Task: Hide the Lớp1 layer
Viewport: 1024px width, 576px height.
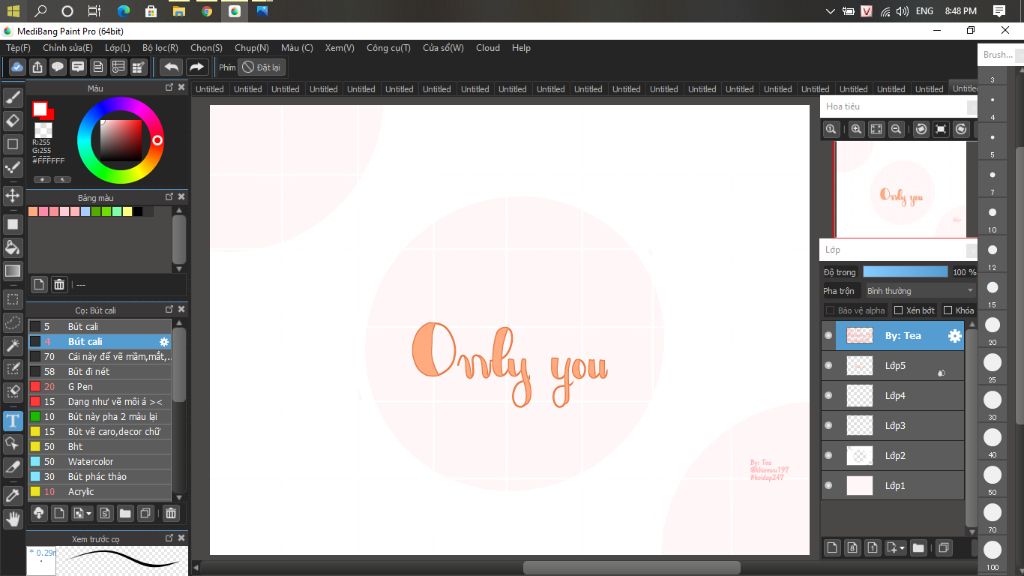Action: pos(829,485)
